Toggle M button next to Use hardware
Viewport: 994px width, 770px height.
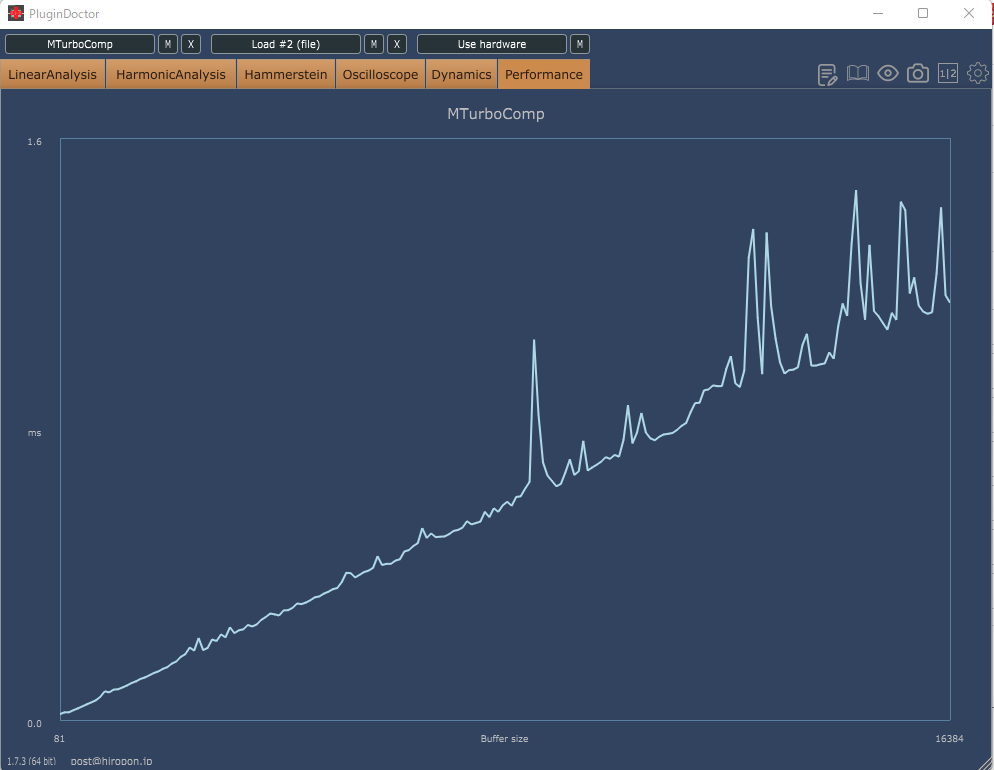[x=579, y=44]
